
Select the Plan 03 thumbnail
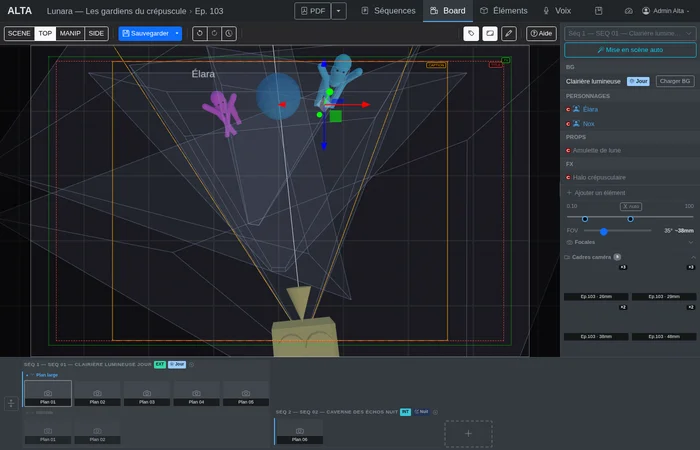[146, 393]
